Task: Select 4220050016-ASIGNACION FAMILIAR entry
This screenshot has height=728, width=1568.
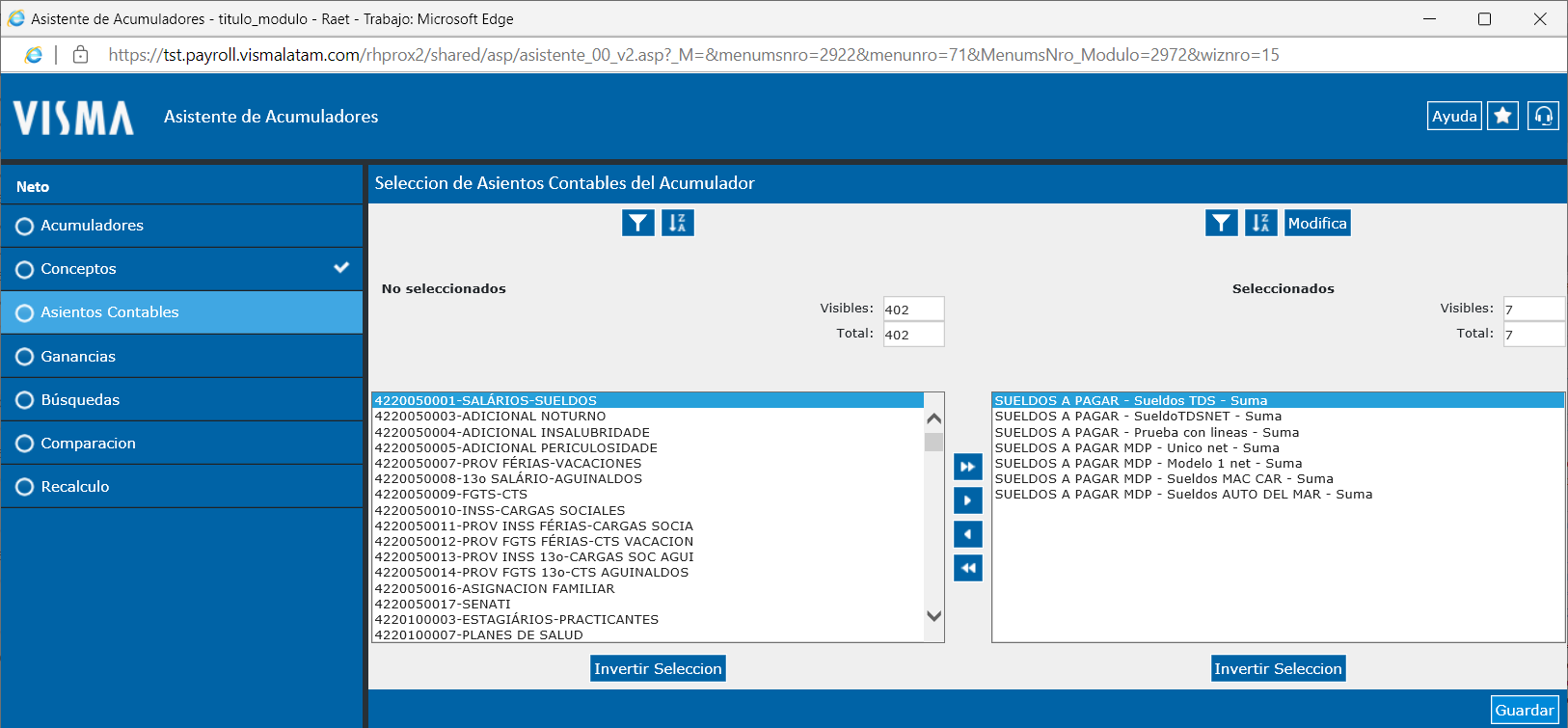Action: (x=648, y=588)
